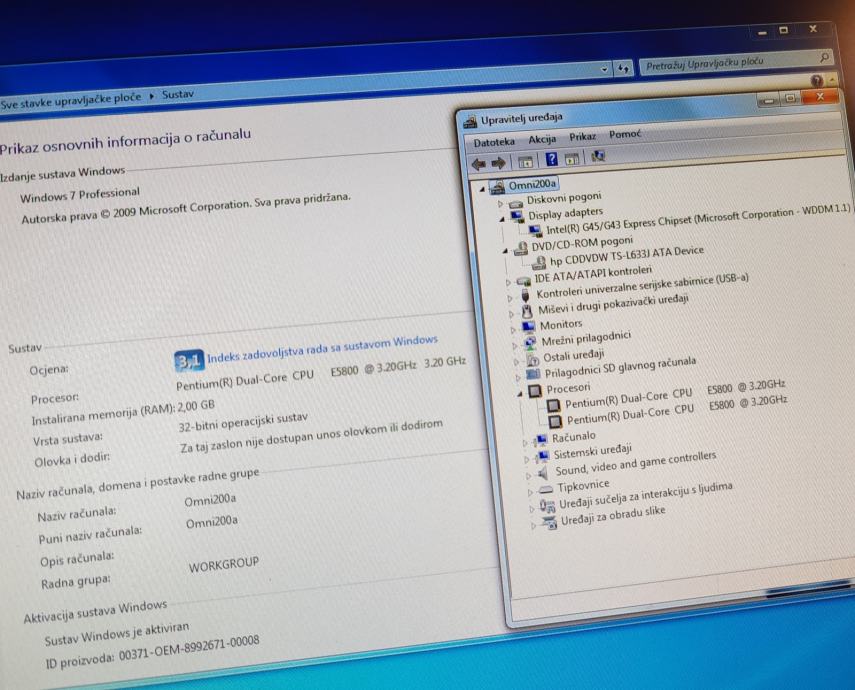The width and height of the screenshot is (855, 690).
Task: Expand the Mrežni prilagodnici category arrow
Action: pyautogui.click(x=515, y=346)
